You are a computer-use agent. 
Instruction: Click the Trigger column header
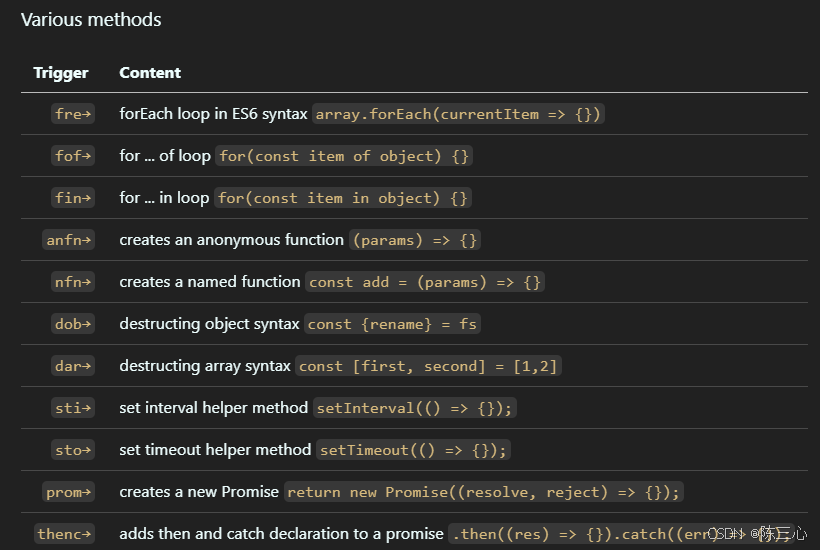(x=61, y=73)
